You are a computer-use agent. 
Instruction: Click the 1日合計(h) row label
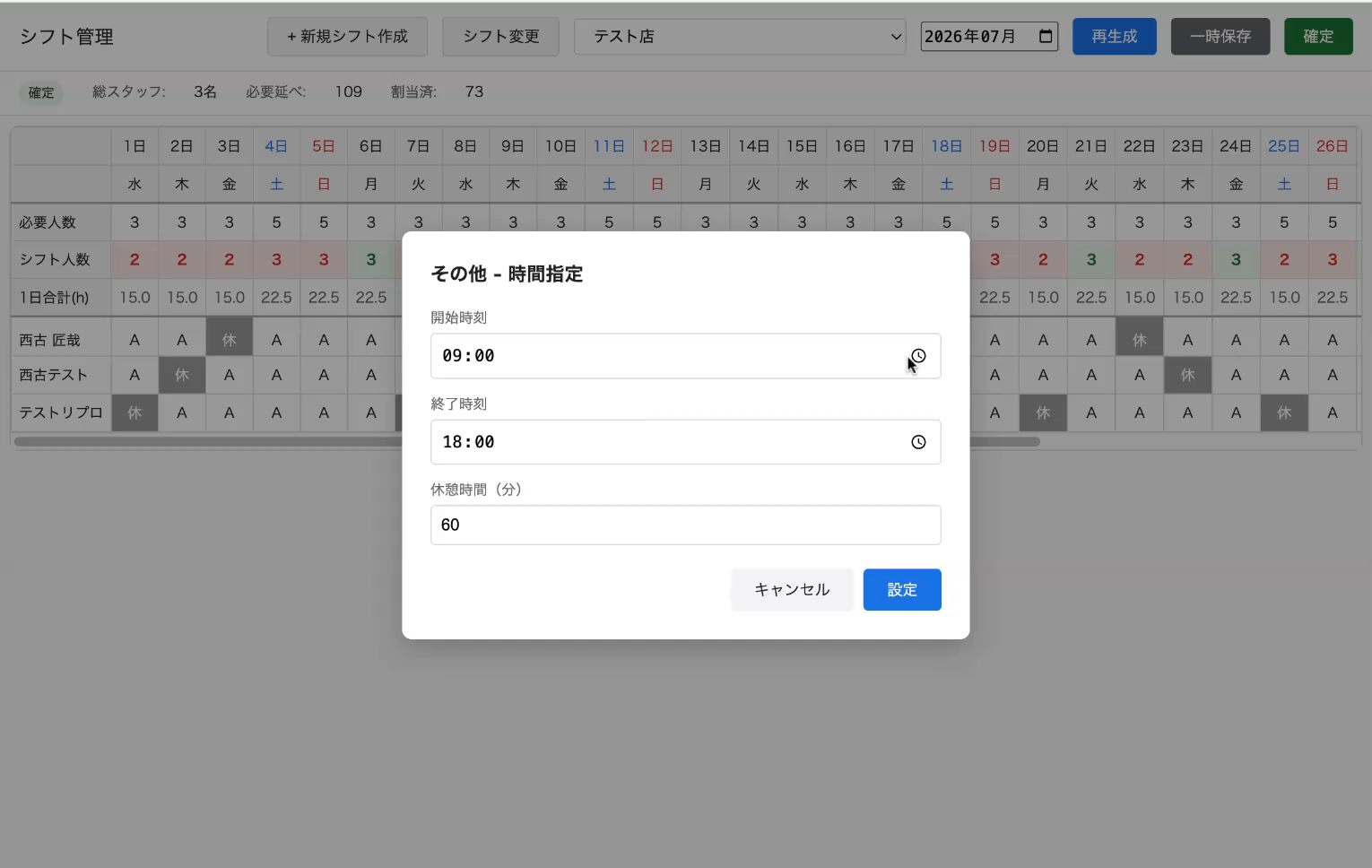coord(54,297)
